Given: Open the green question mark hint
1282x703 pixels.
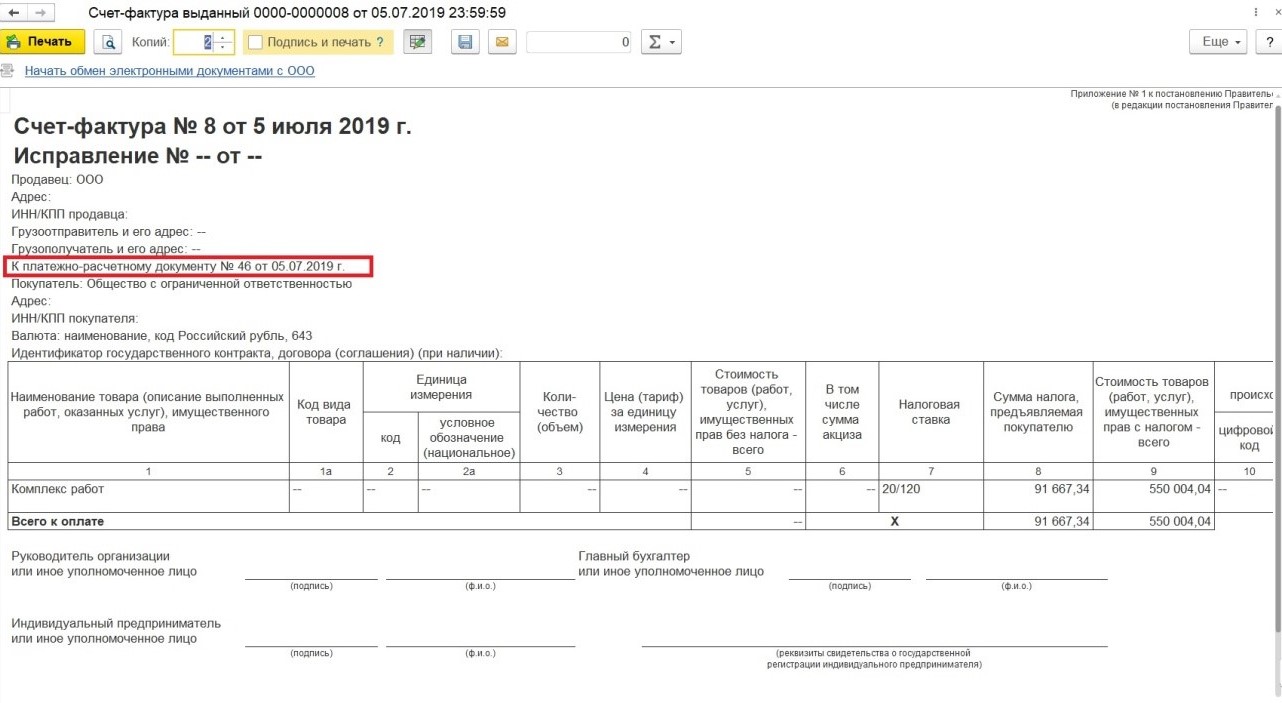Looking at the screenshot, I should [x=380, y=42].
